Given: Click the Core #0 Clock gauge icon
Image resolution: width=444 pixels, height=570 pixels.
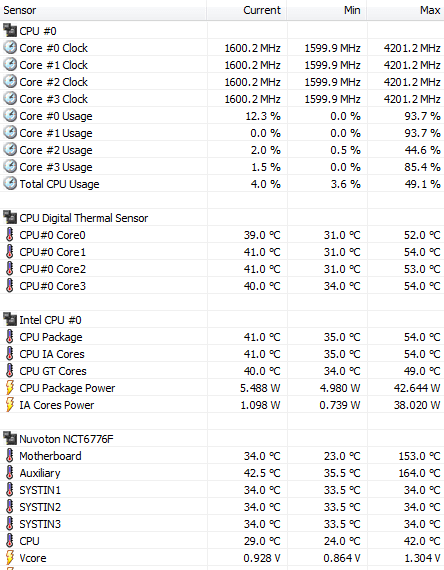Looking at the screenshot, I should 10,48.
